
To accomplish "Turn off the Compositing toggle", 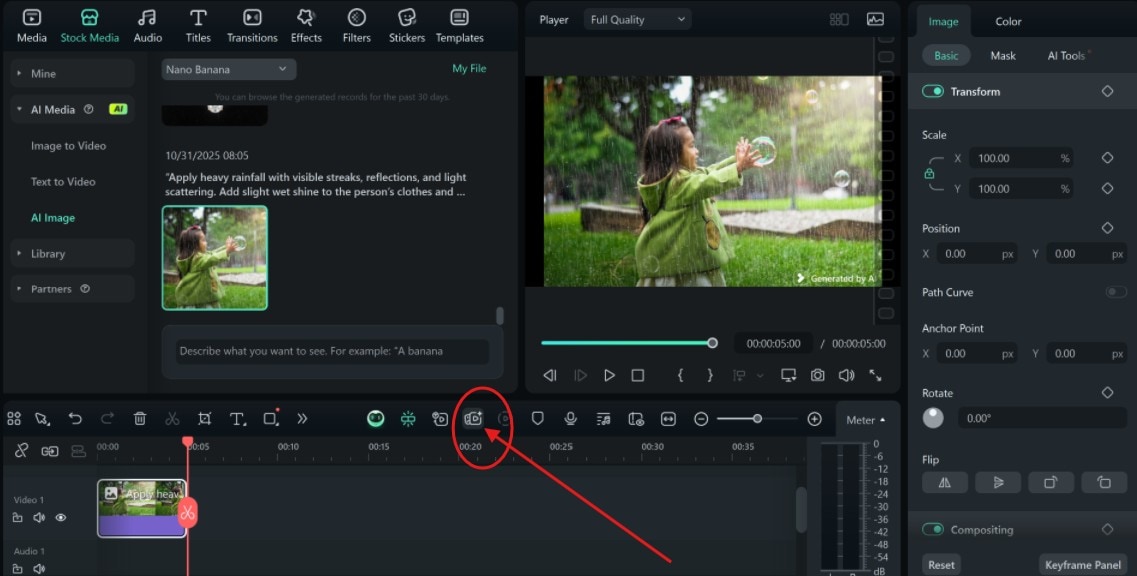I will coord(931,529).
